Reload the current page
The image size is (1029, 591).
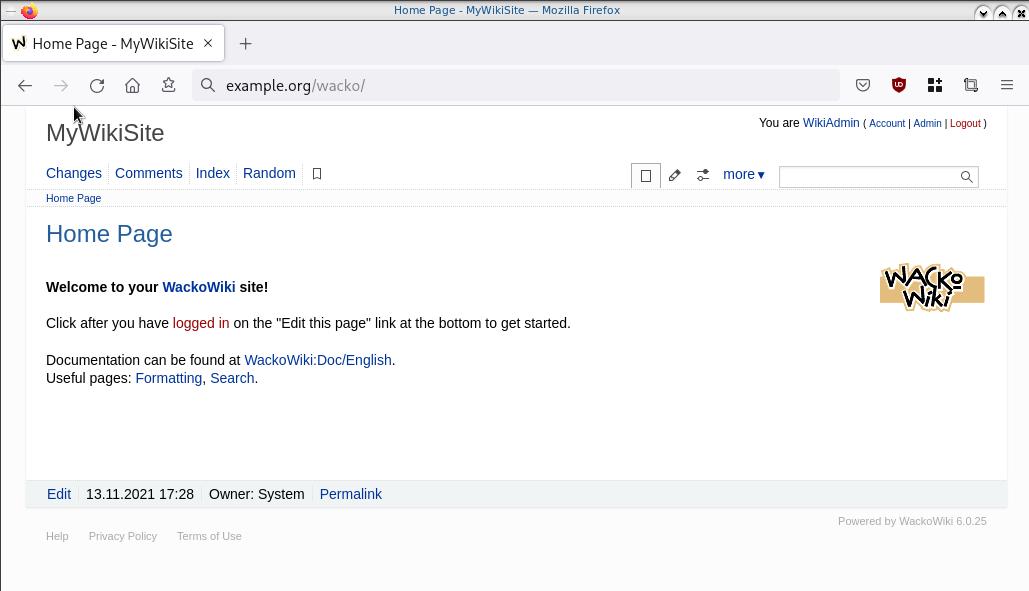click(97, 86)
